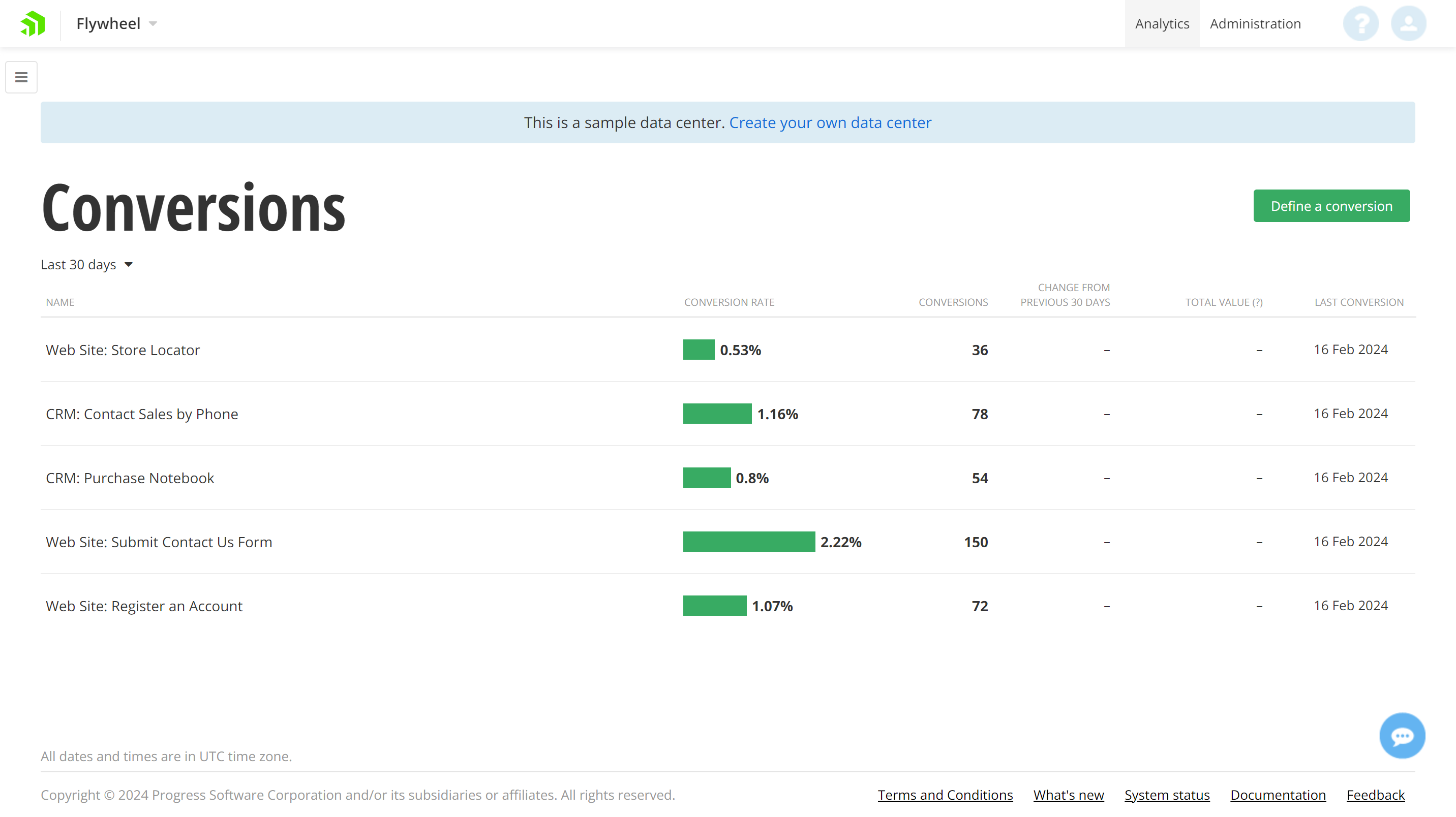
Task: Open Feedback footer link
Action: pyautogui.click(x=1375, y=795)
